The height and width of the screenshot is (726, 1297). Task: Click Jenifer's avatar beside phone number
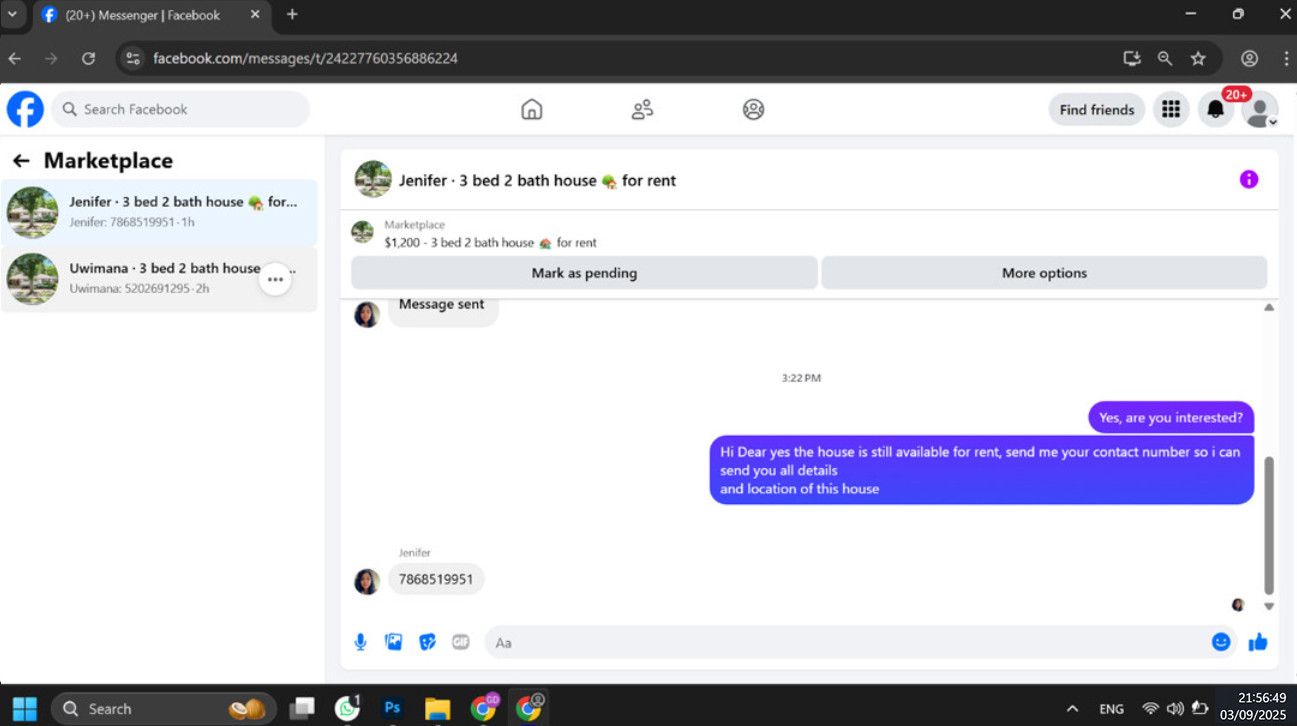367,581
